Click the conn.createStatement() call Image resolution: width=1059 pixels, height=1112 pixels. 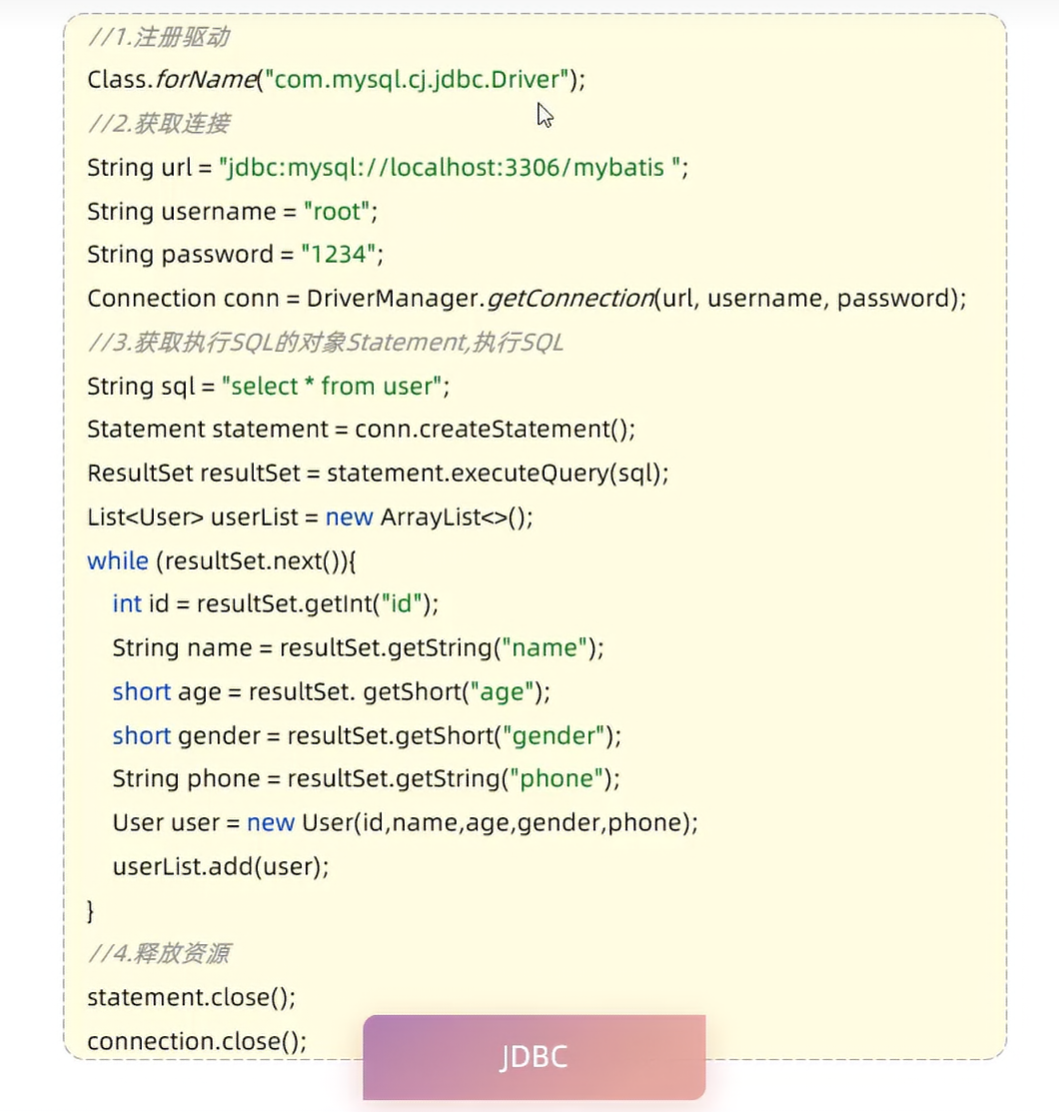pyautogui.click(x=494, y=429)
